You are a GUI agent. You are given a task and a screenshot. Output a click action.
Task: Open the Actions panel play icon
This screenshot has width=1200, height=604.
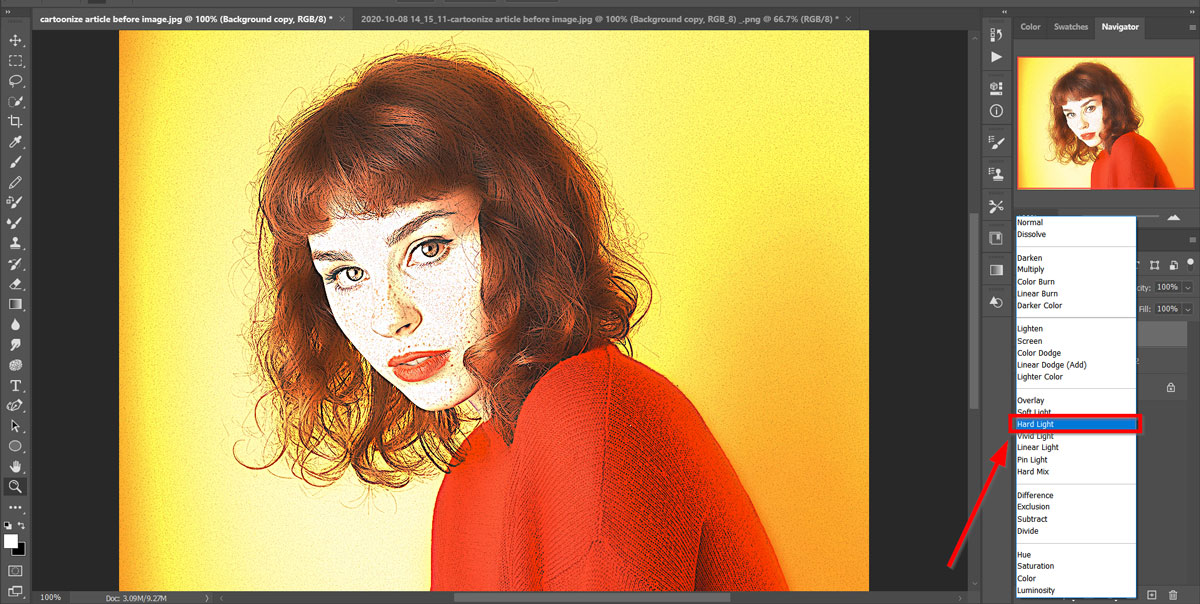tap(996, 57)
